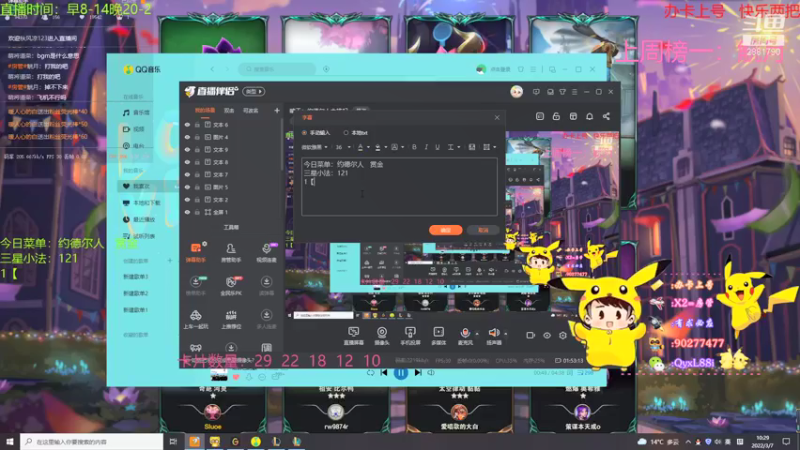The width and height of the screenshot is (800, 450).
Task: Hide the 文本 8 layer eye icon
Action: [187, 162]
